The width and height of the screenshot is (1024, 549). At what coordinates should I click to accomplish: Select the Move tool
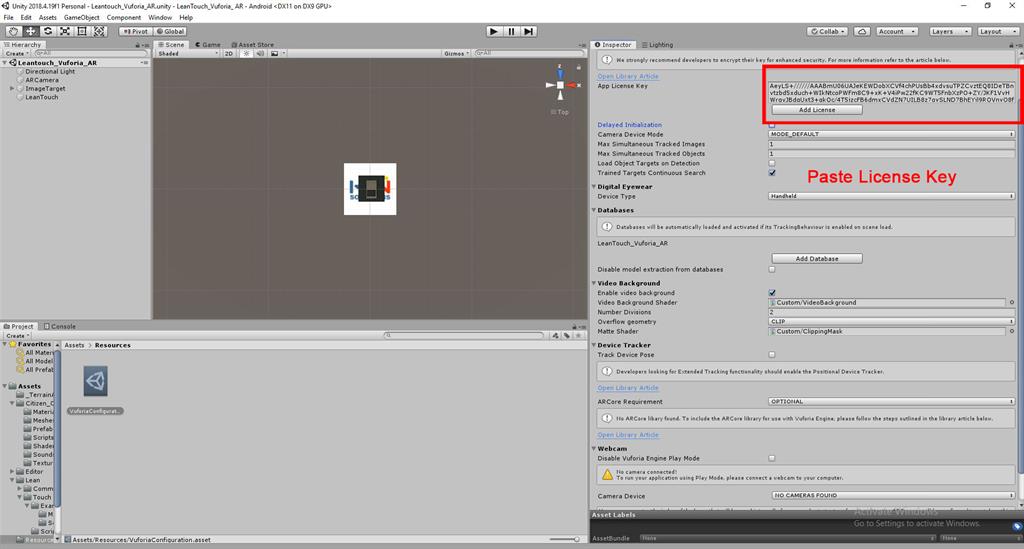(30, 31)
